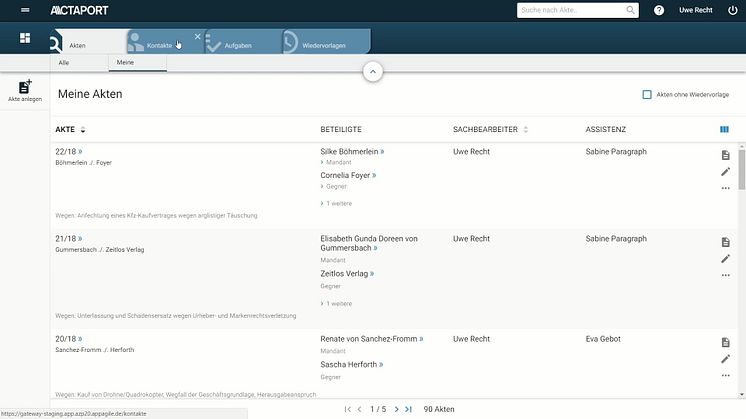Open the hamburger menu icon
Viewport: 746px width, 419px height.
coord(25,10)
